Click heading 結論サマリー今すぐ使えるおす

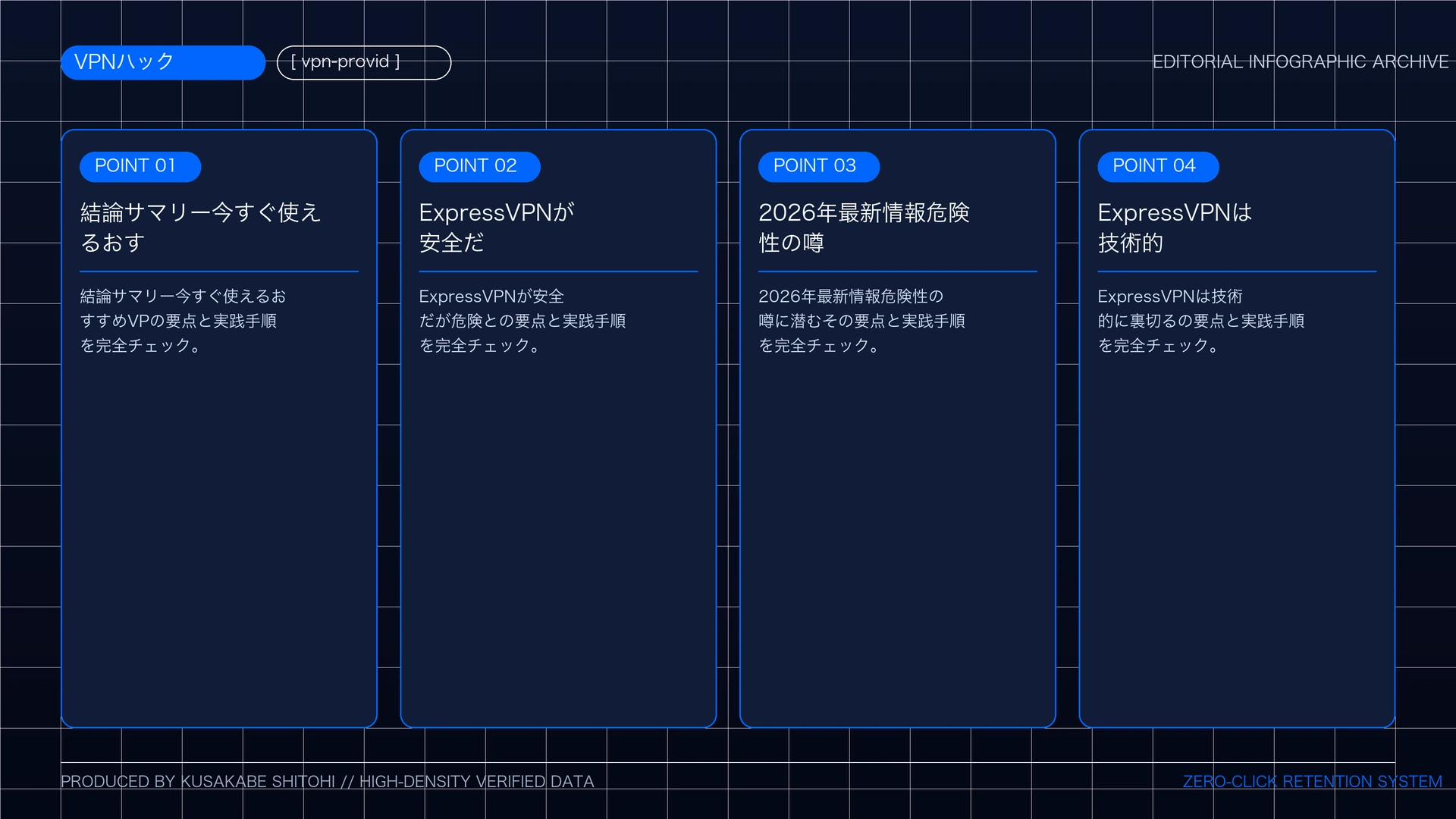[x=201, y=227]
